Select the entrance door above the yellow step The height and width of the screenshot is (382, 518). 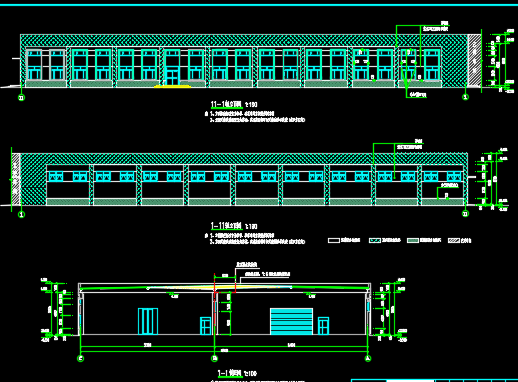click(x=172, y=77)
